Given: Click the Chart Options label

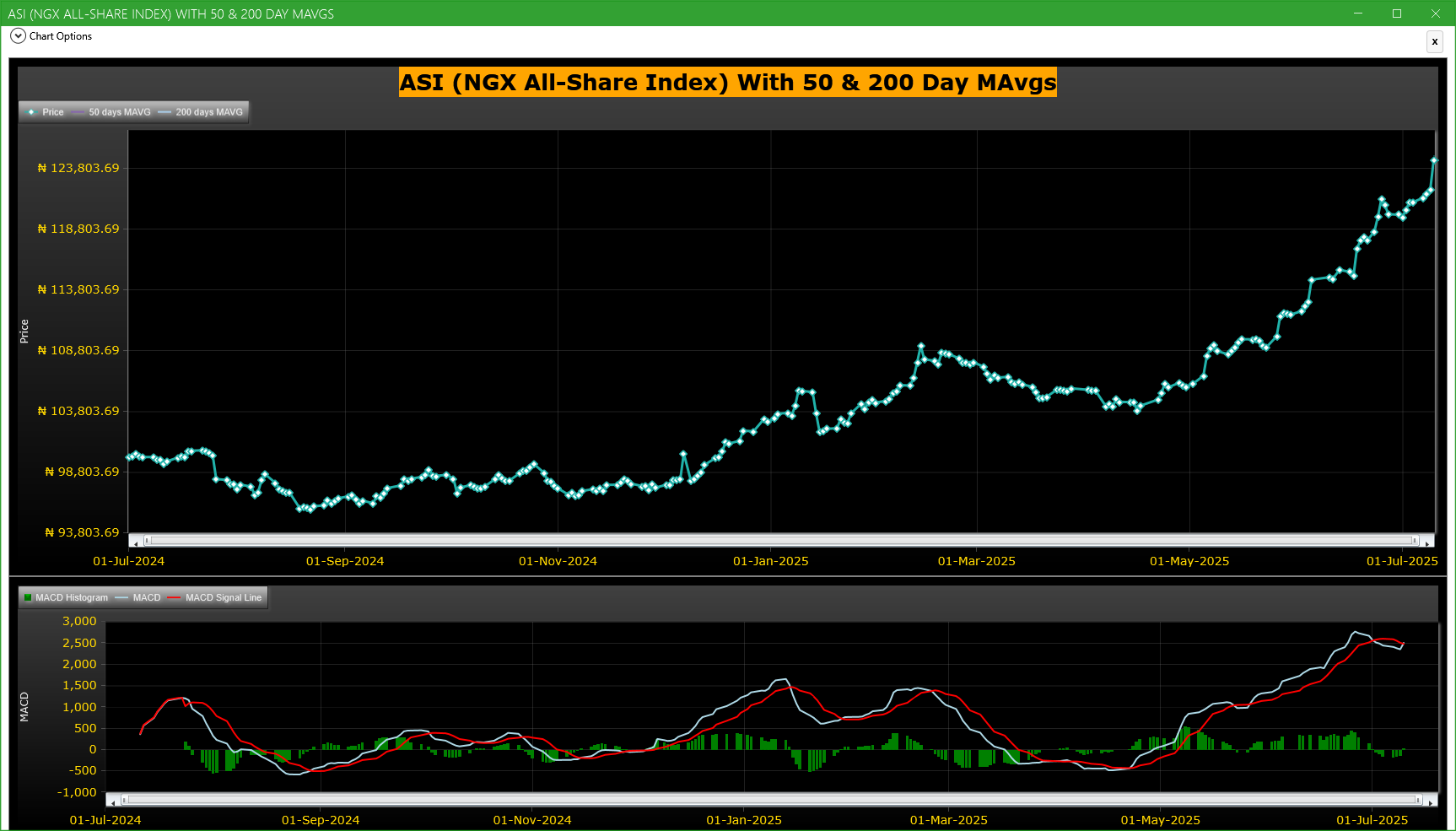Looking at the screenshot, I should (61, 36).
